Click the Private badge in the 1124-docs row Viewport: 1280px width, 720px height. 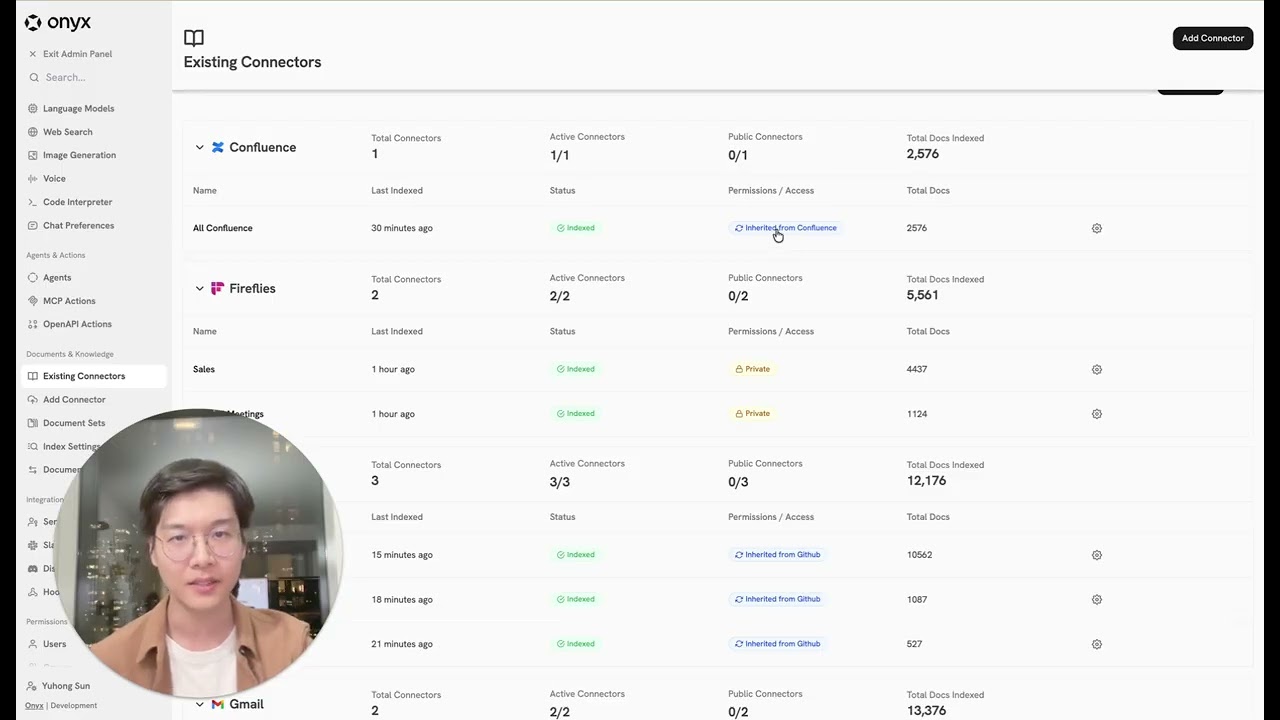pyautogui.click(x=753, y=413)
